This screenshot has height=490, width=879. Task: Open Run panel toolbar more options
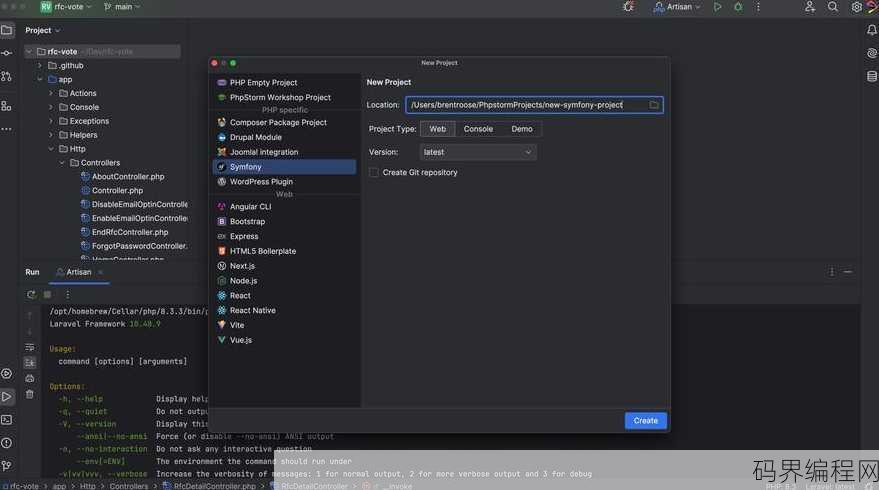click(67, 294)
